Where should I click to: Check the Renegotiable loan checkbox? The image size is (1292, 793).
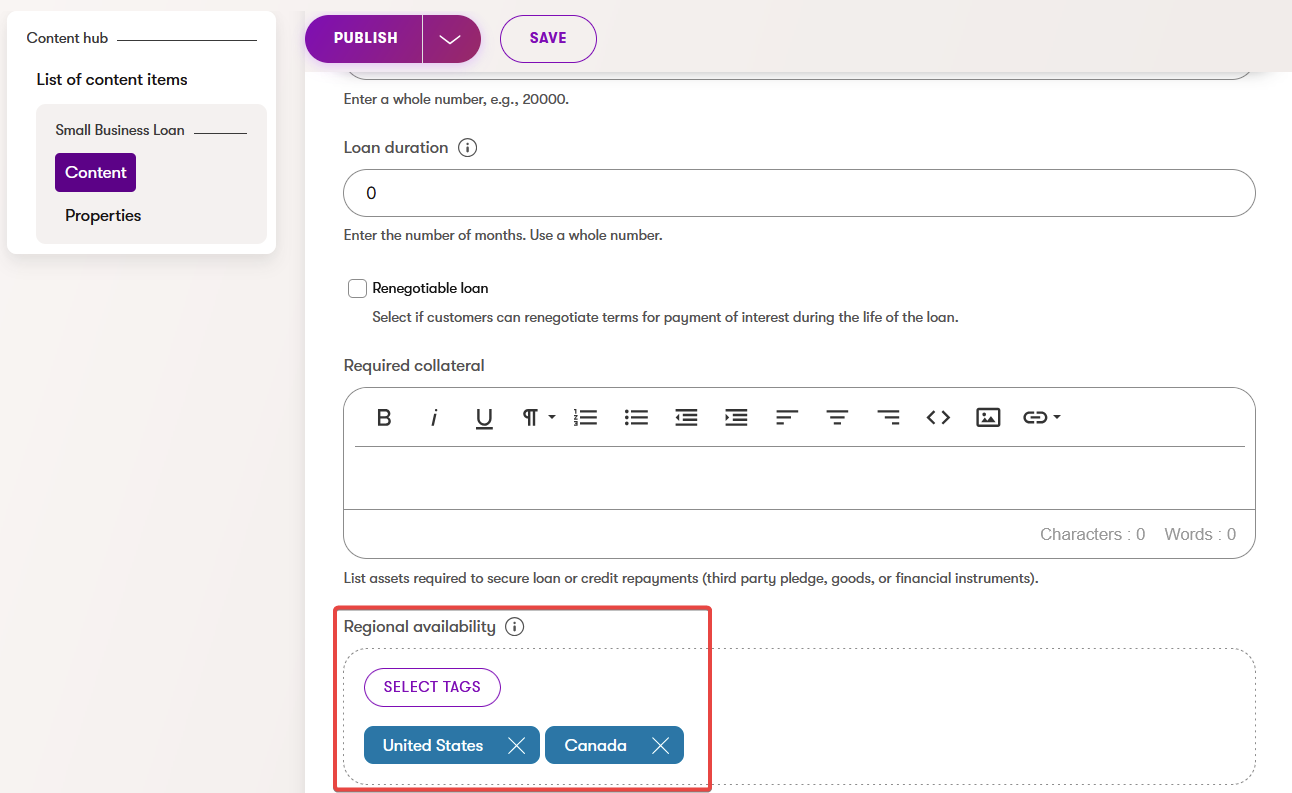357,288
